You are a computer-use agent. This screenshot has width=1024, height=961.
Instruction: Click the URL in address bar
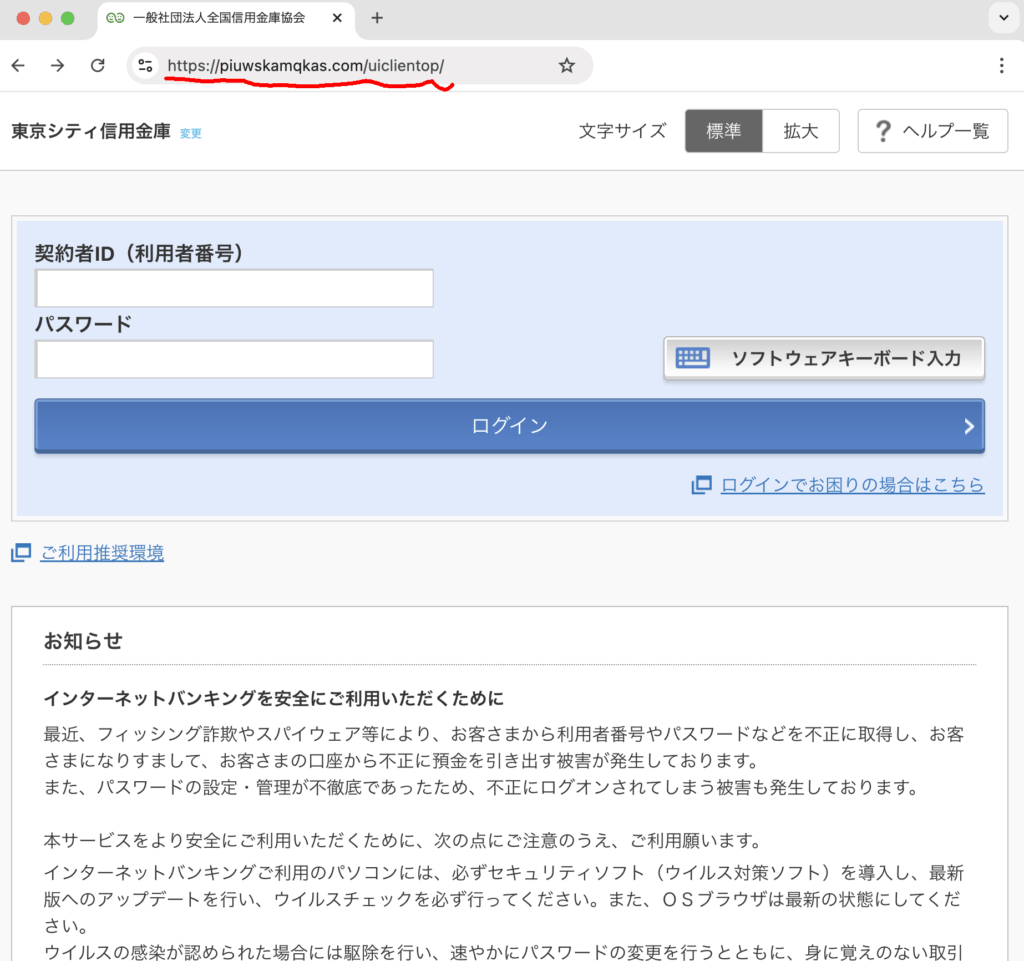coord(305,66)
